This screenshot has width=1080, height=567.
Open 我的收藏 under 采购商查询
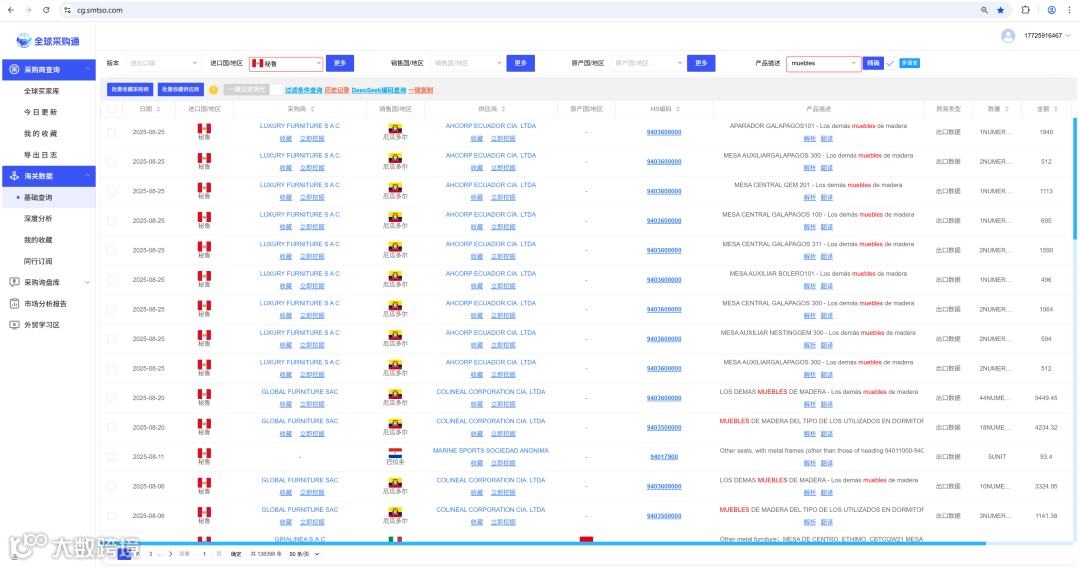(41, 134)
